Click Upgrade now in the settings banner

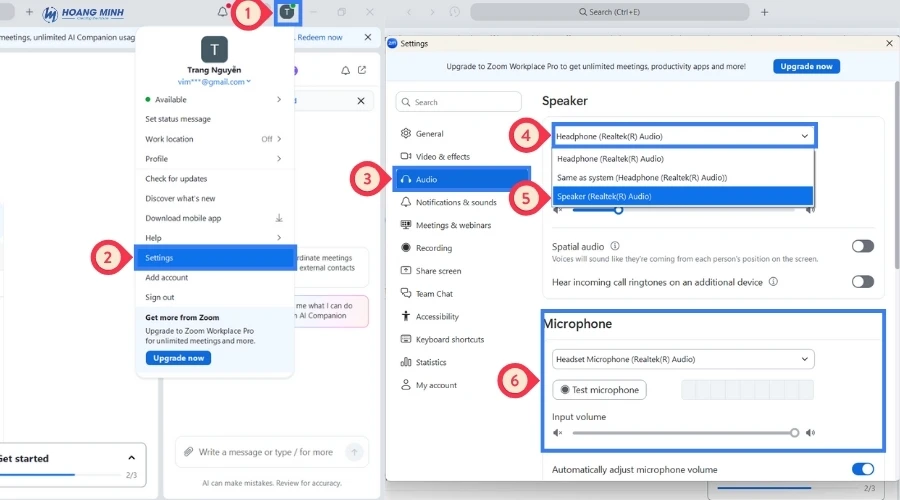click(x=806, y=66)
